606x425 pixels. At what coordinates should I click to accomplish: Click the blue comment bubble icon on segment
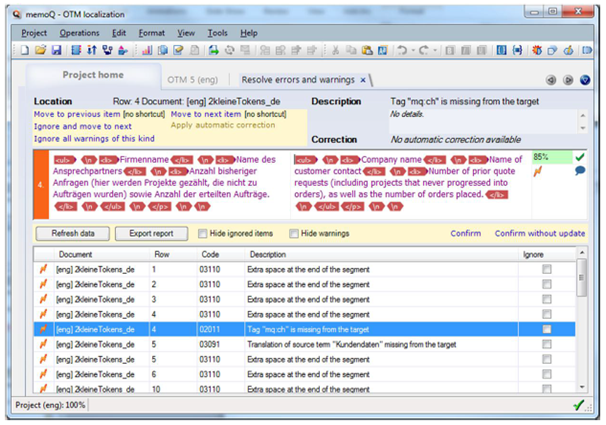580,171
